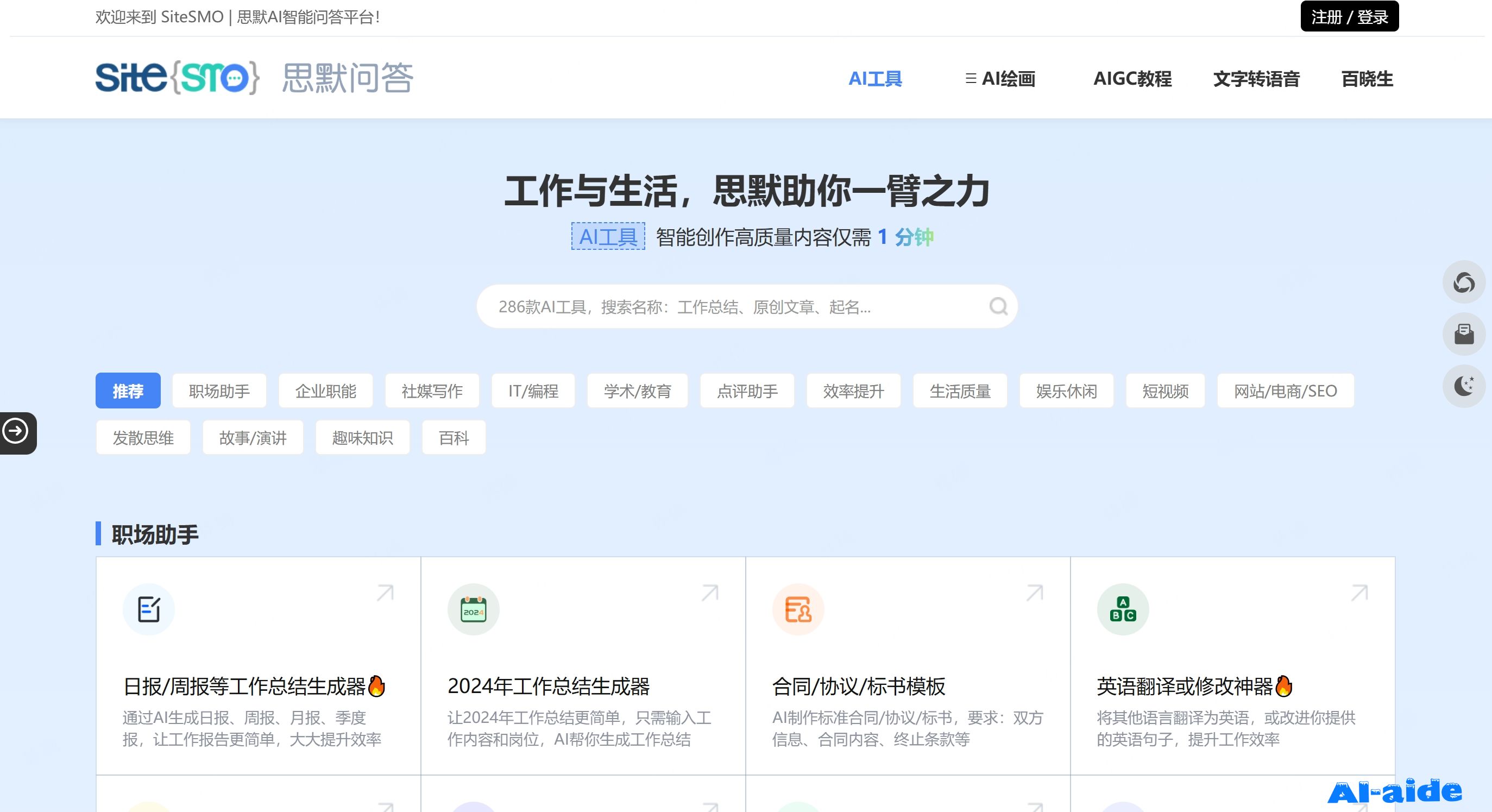Click the refresh swirl floating icon
Image resolution: width=1492 pixels, height=812 pixels.
point(1464,282)
